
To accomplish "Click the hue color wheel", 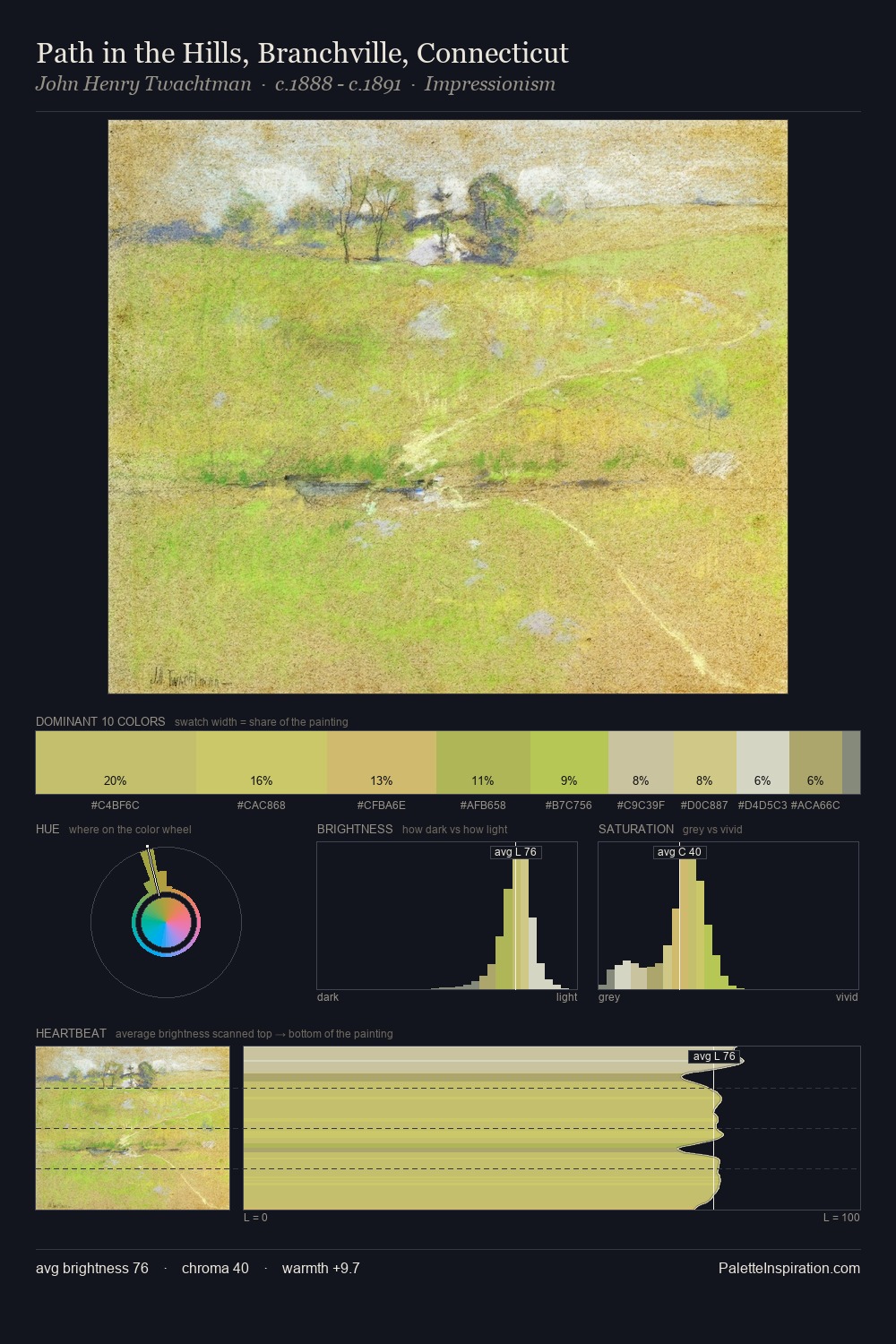I will pyautogui.click(x=166, y=922).
